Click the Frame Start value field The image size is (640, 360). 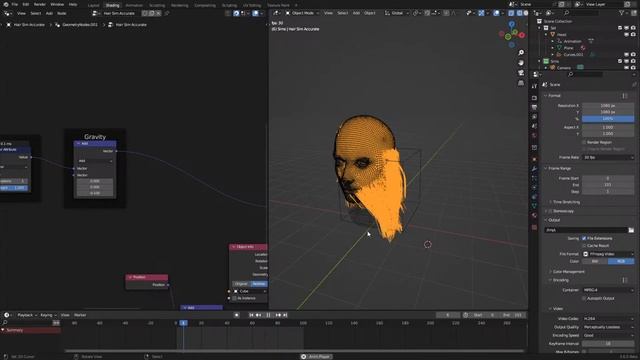[608, 178]
